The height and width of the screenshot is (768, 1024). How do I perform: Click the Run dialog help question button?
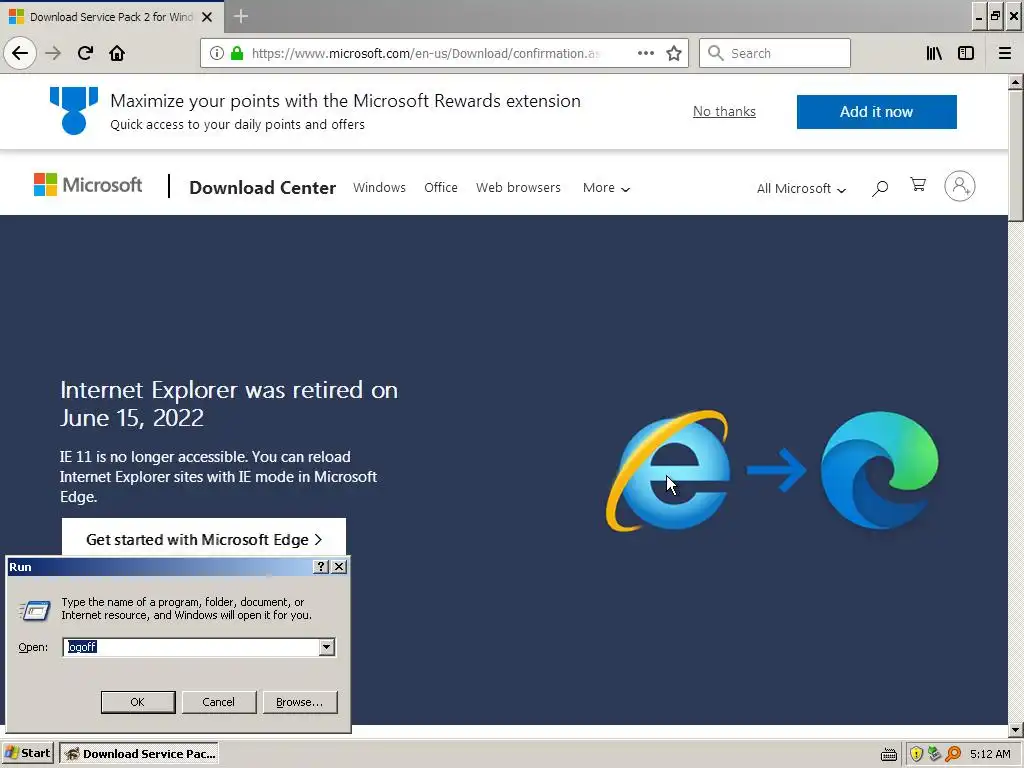[321, 566]
